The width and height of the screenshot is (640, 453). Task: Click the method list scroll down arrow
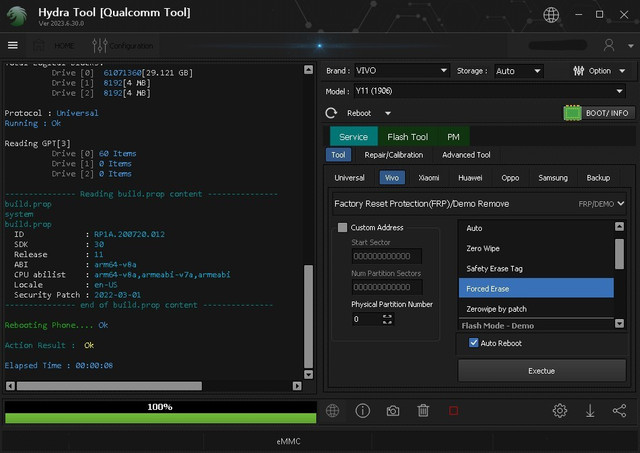[x=619, y=323]
